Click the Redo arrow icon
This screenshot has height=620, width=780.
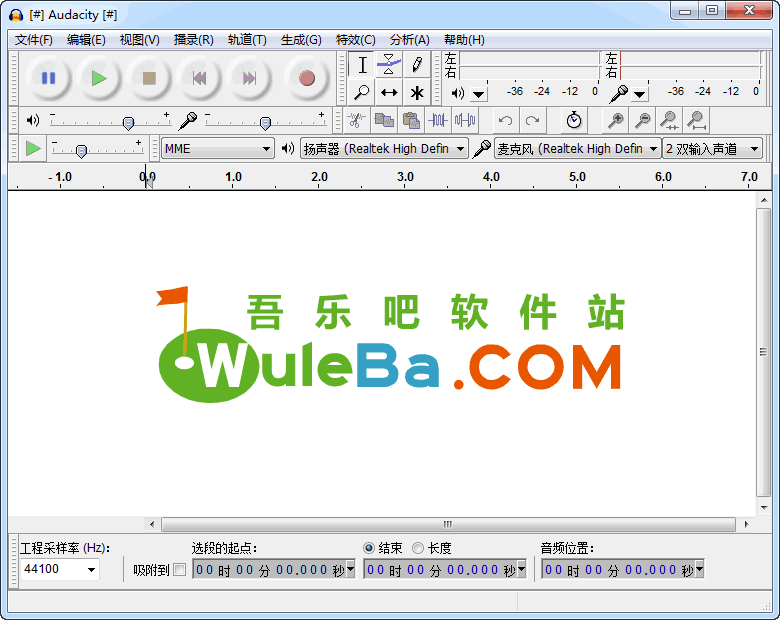click(x=533, y=120)
